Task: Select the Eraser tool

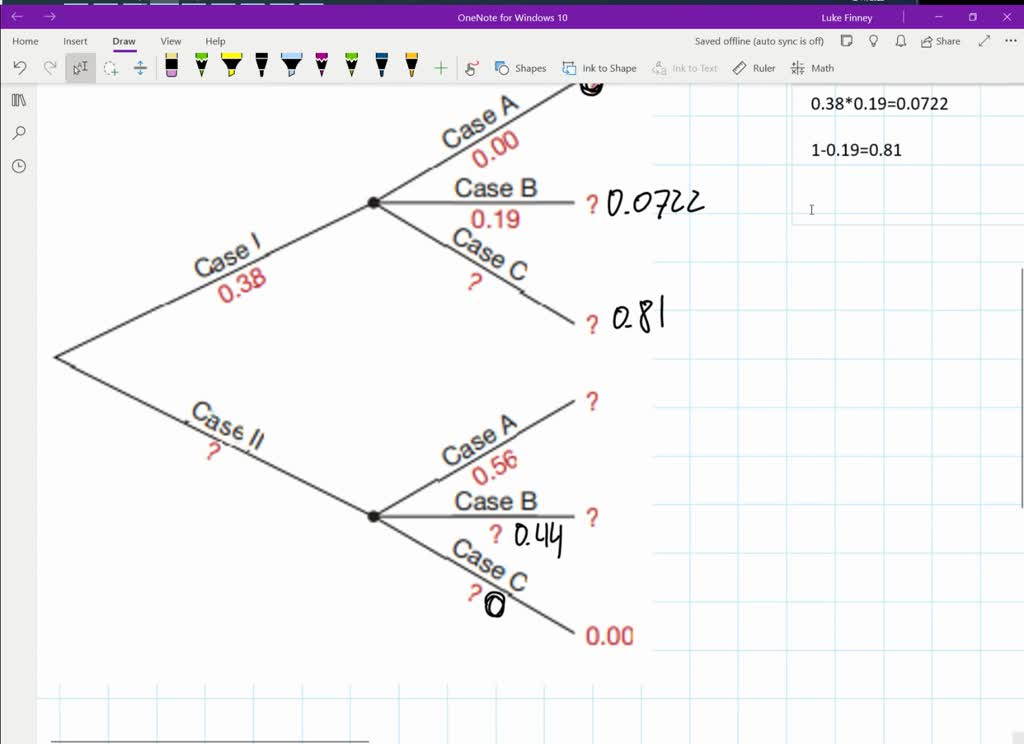Action: [171, 67]
